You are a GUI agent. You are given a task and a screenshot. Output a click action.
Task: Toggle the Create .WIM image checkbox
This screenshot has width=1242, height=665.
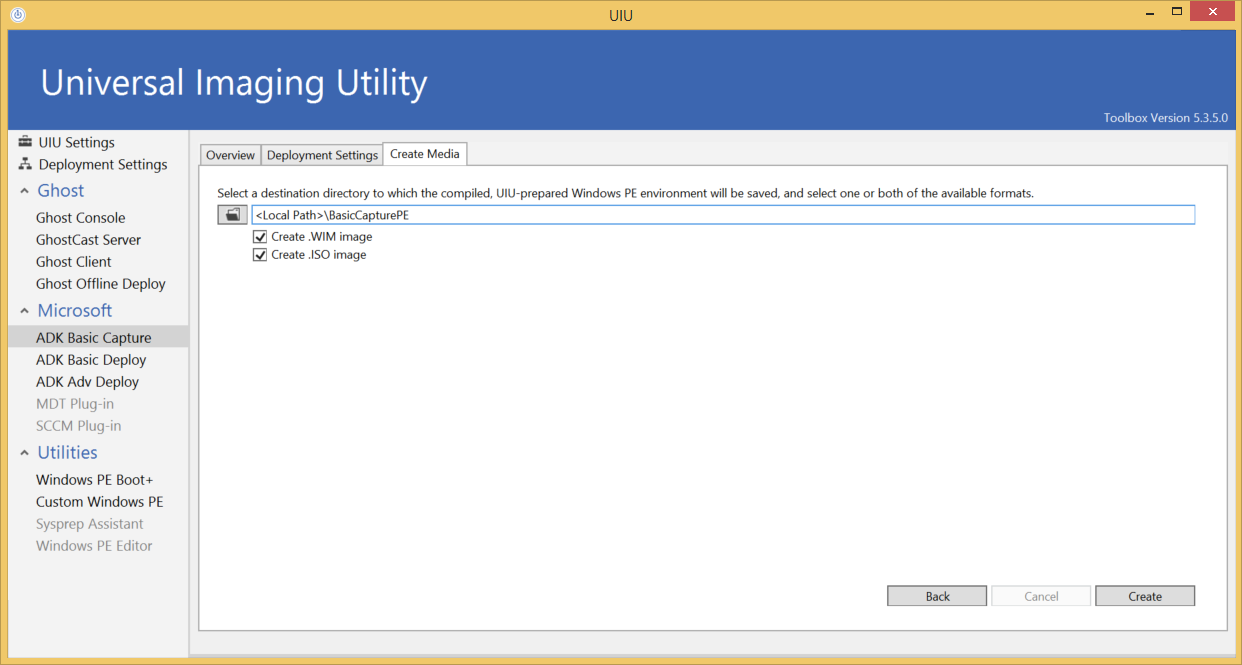(260, 237)
